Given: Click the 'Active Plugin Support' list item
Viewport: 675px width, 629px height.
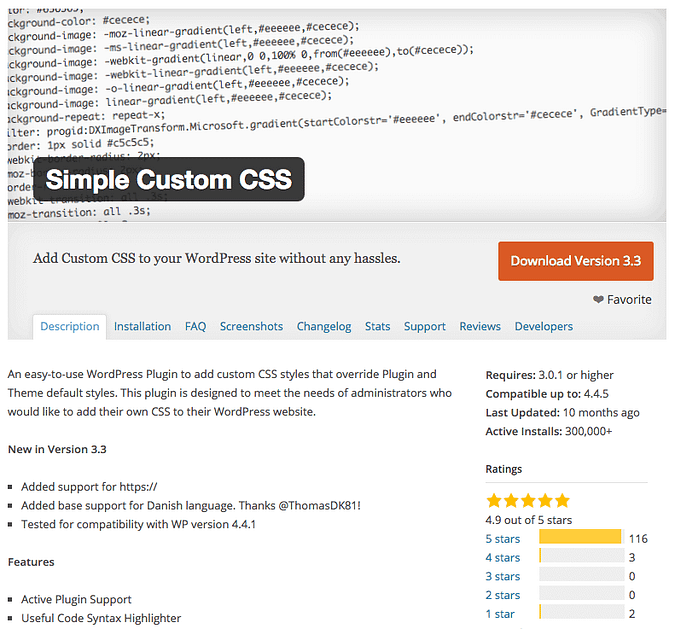Looking at the screenshot, I should point(76,599).
